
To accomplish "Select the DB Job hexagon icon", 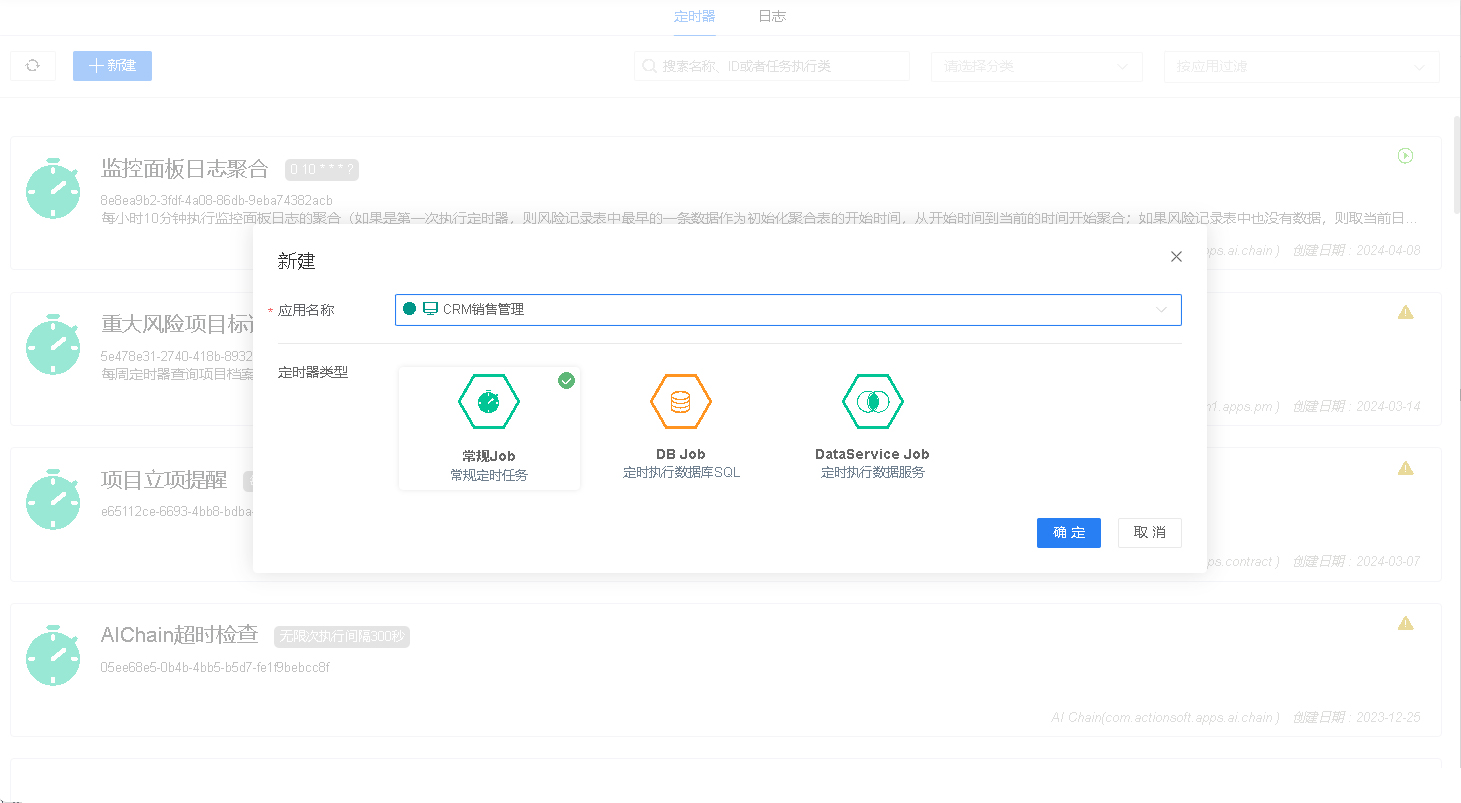I will point(680,402).
